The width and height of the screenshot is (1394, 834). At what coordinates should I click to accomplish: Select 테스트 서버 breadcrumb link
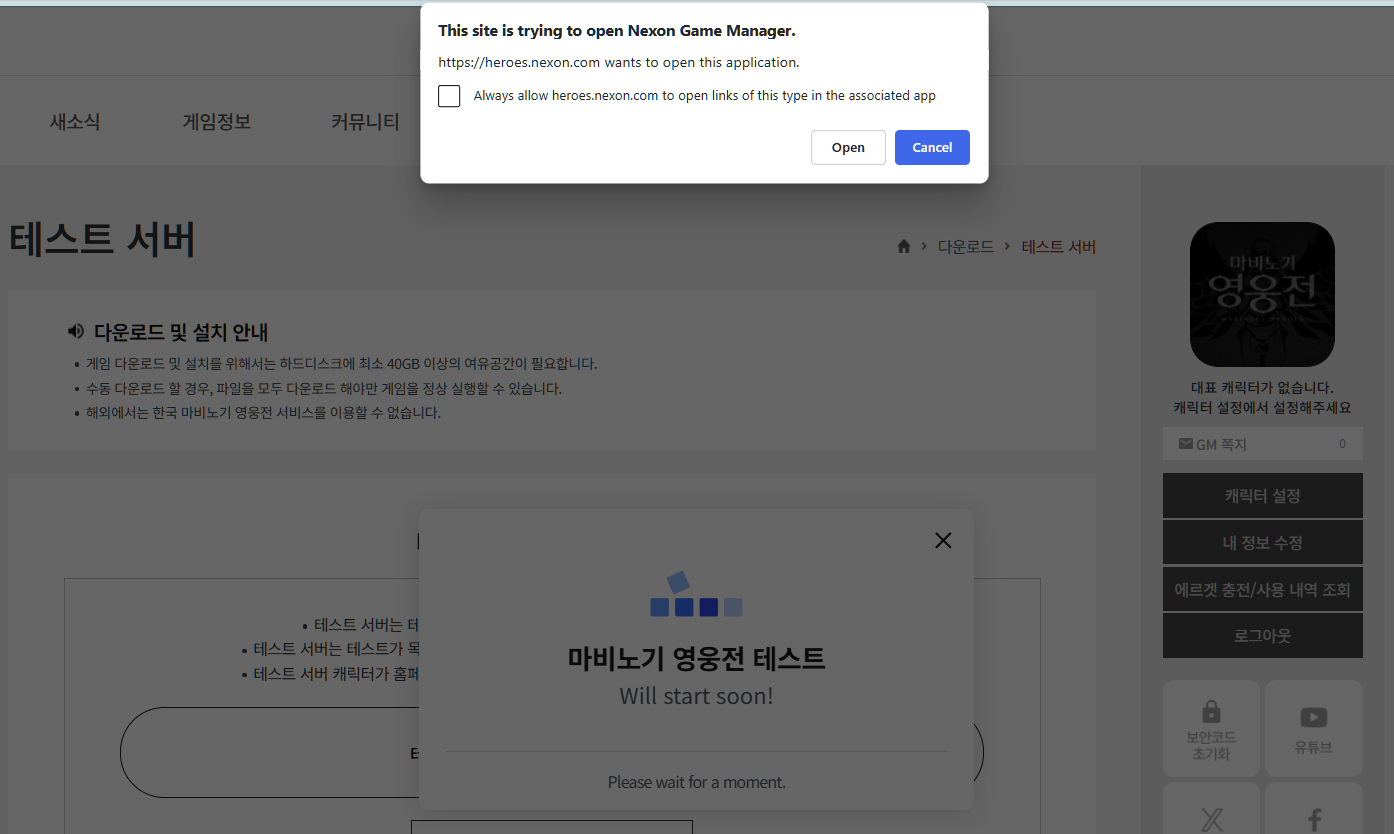click(1058, 247)
